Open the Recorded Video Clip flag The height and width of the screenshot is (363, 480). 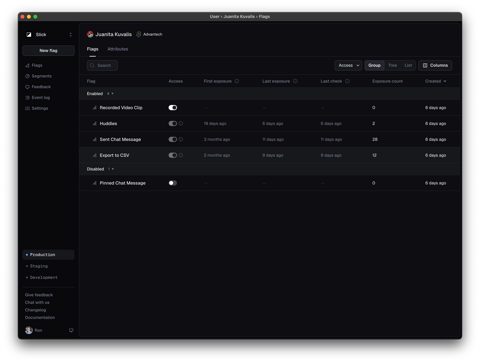[x=121, y=108]
